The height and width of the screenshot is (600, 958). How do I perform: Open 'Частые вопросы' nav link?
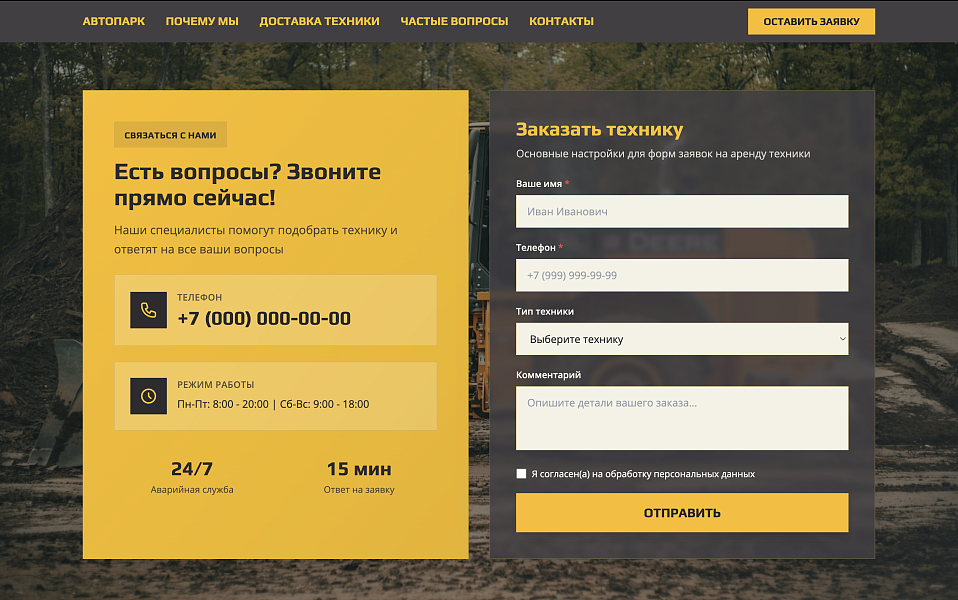(x=454, y=21)
